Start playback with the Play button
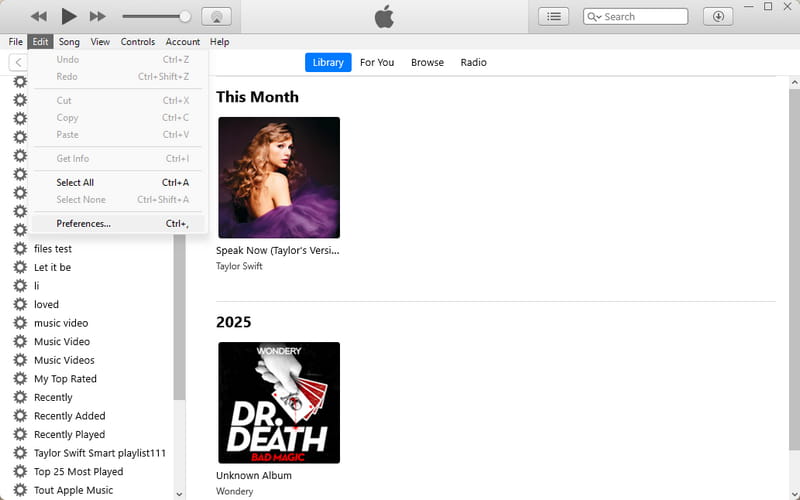 tap(68, 16)
